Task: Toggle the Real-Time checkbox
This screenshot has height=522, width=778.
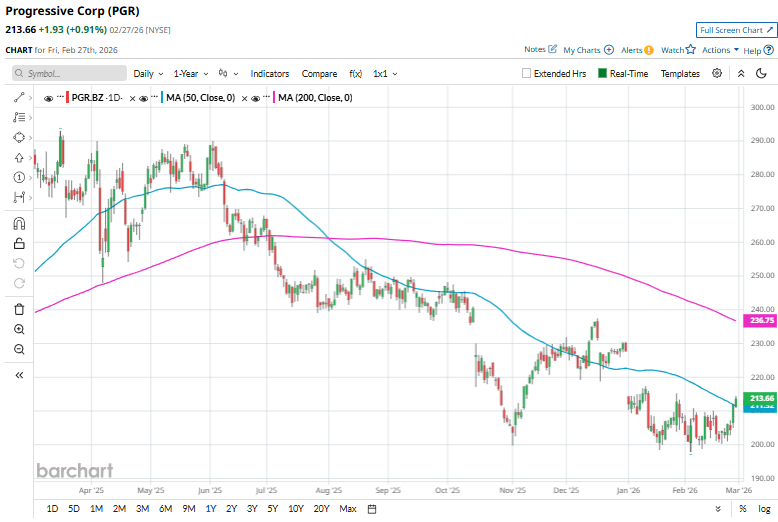Action: tap(602, 73)
